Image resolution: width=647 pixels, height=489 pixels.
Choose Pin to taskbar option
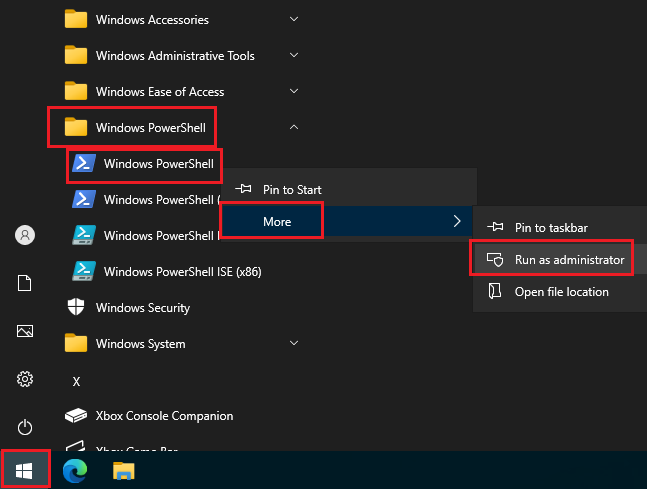tap(550, 228)
